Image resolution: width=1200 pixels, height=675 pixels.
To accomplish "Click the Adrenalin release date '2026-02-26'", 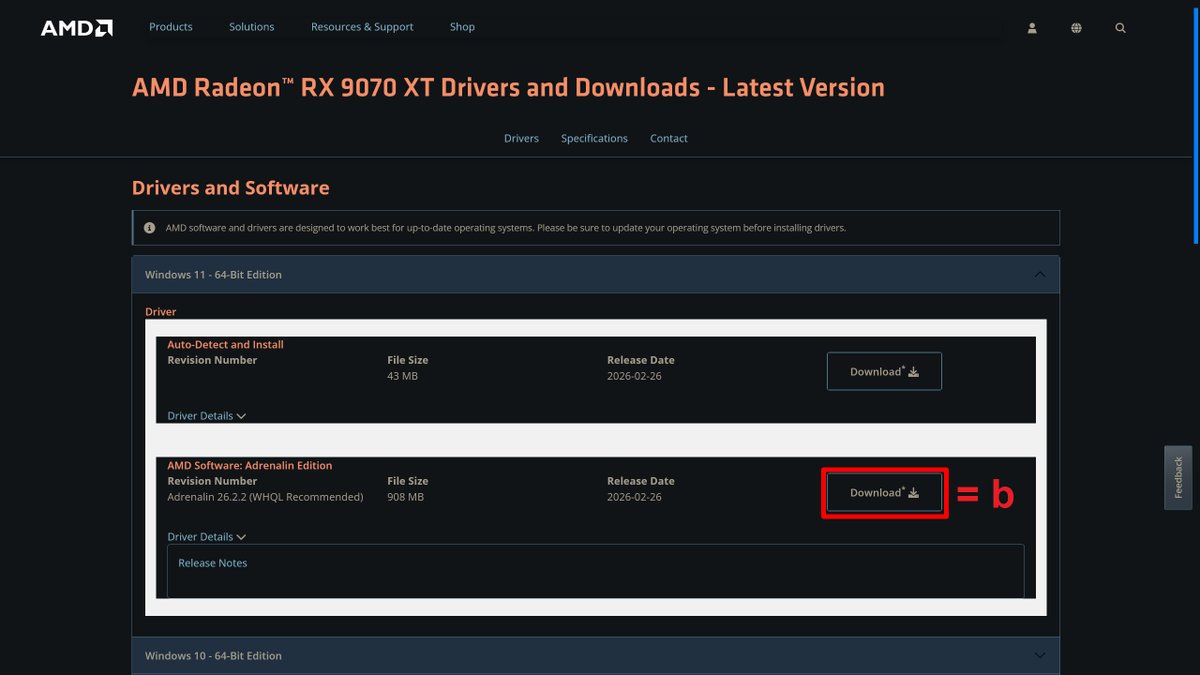I will click(634, 497).
